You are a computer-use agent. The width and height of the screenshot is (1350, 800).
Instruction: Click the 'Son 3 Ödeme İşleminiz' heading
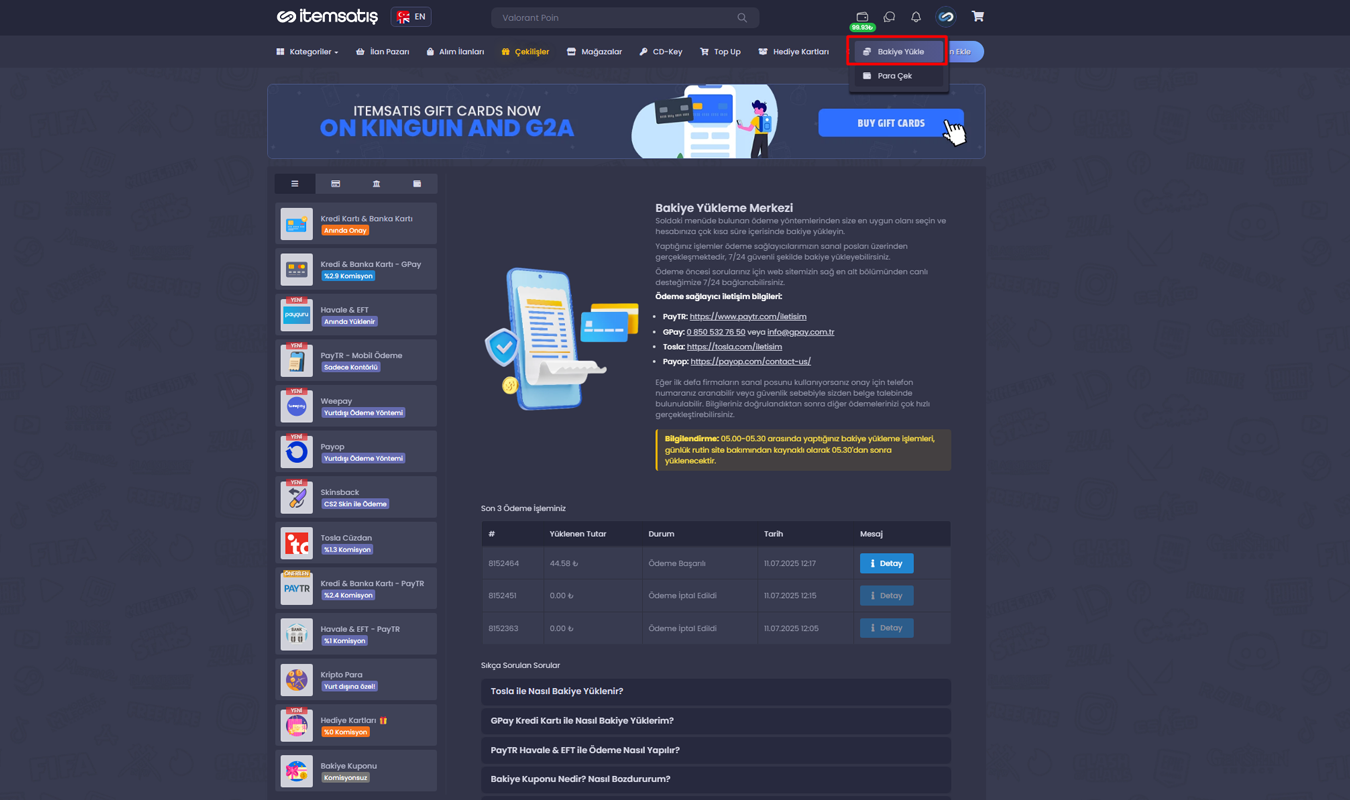(523, 509)
